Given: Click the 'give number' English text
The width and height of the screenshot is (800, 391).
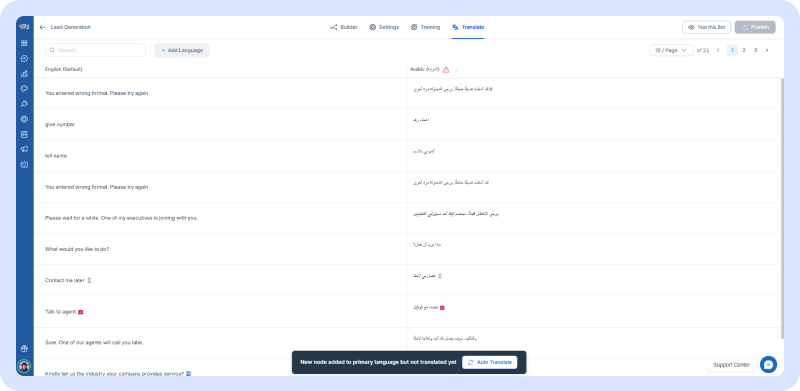Looking at the screenshot, I should click(60, 124).
